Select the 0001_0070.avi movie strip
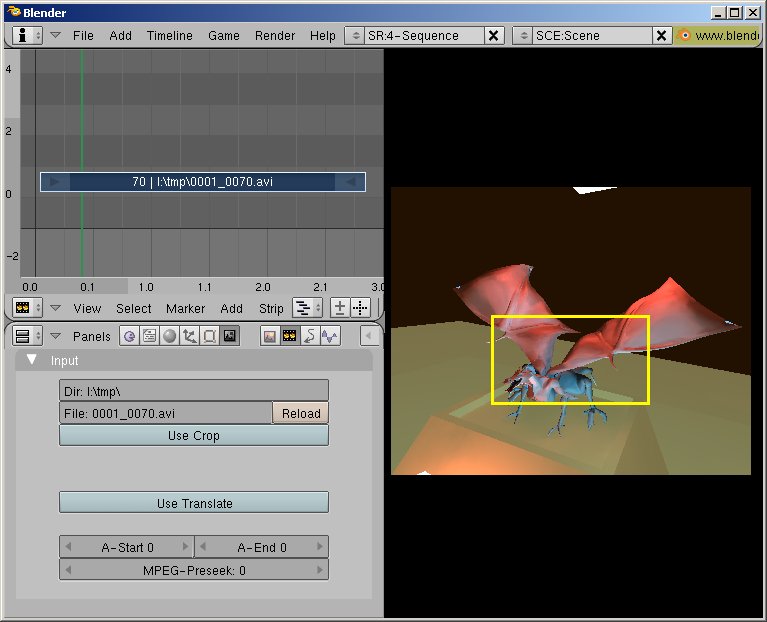 tap(203, 182)
